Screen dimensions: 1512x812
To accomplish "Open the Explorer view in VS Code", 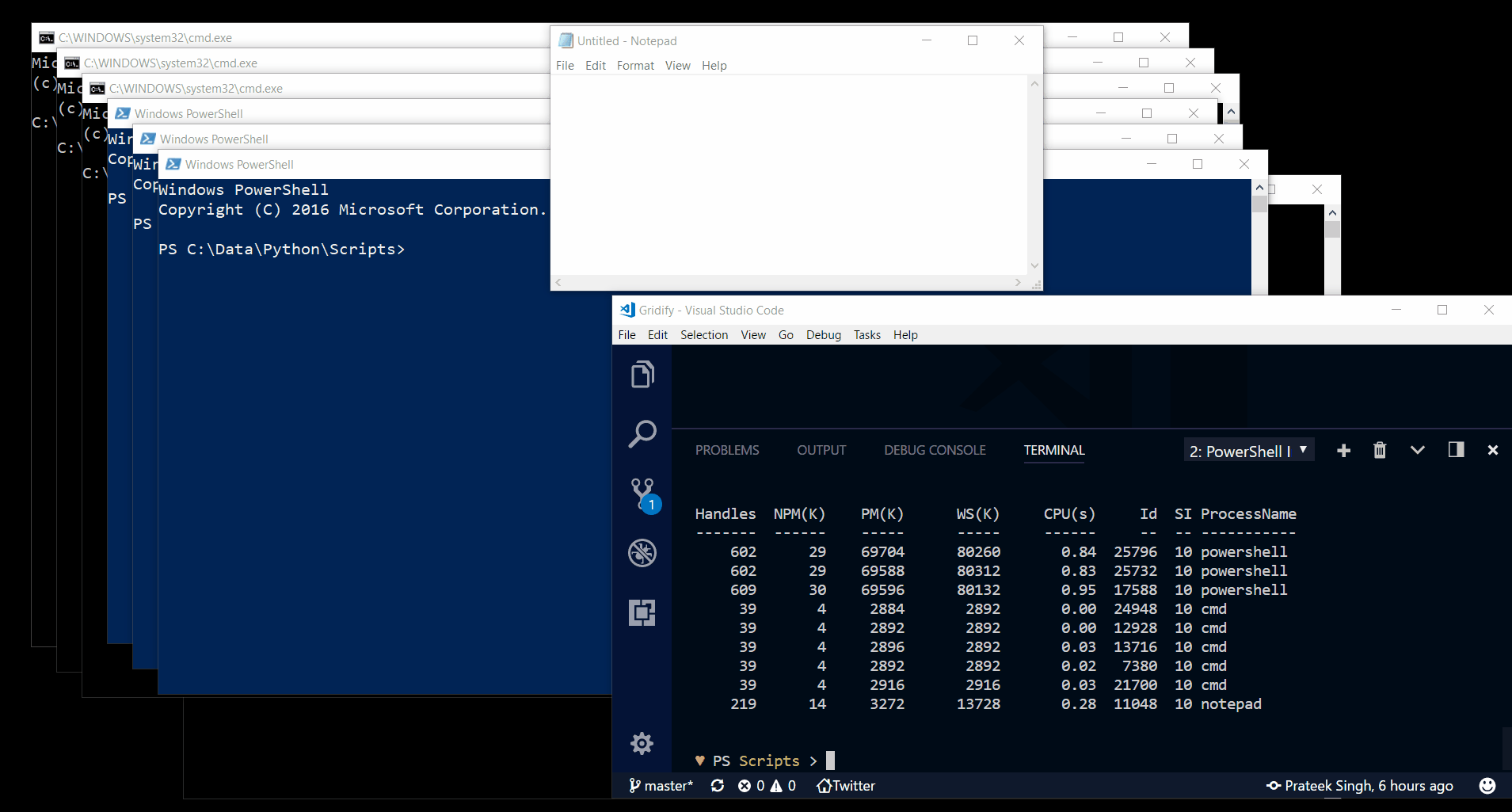I will tap(642, 374).
